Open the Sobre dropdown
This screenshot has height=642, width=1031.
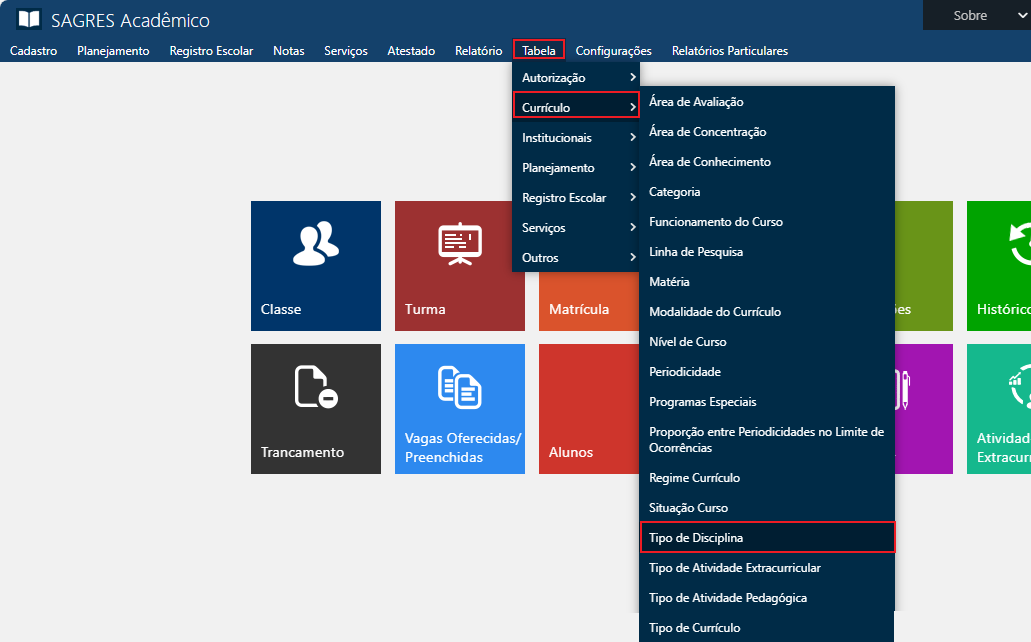(975, 15)
